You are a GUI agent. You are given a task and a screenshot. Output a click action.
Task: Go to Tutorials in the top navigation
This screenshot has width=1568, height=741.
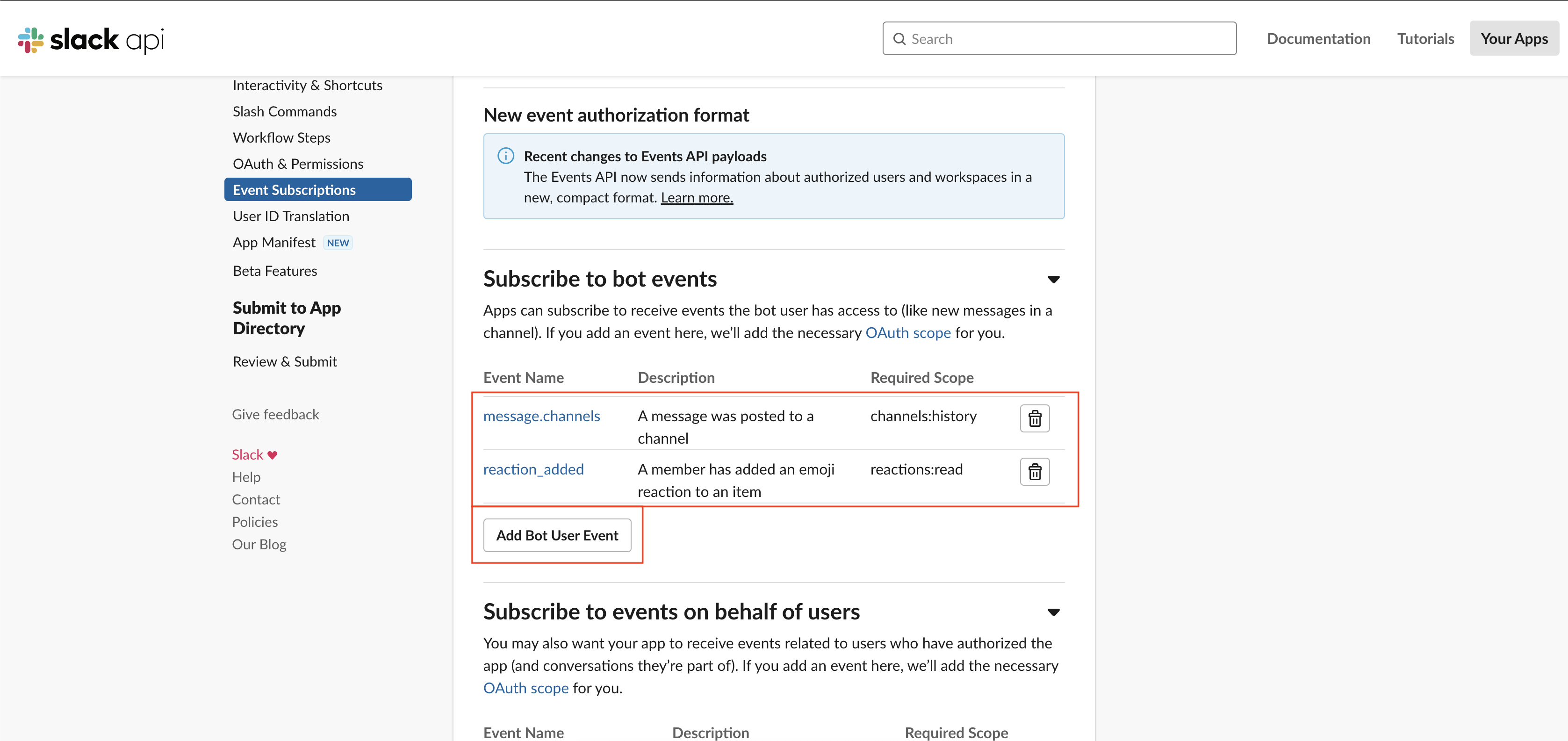tap(1425, 39)
